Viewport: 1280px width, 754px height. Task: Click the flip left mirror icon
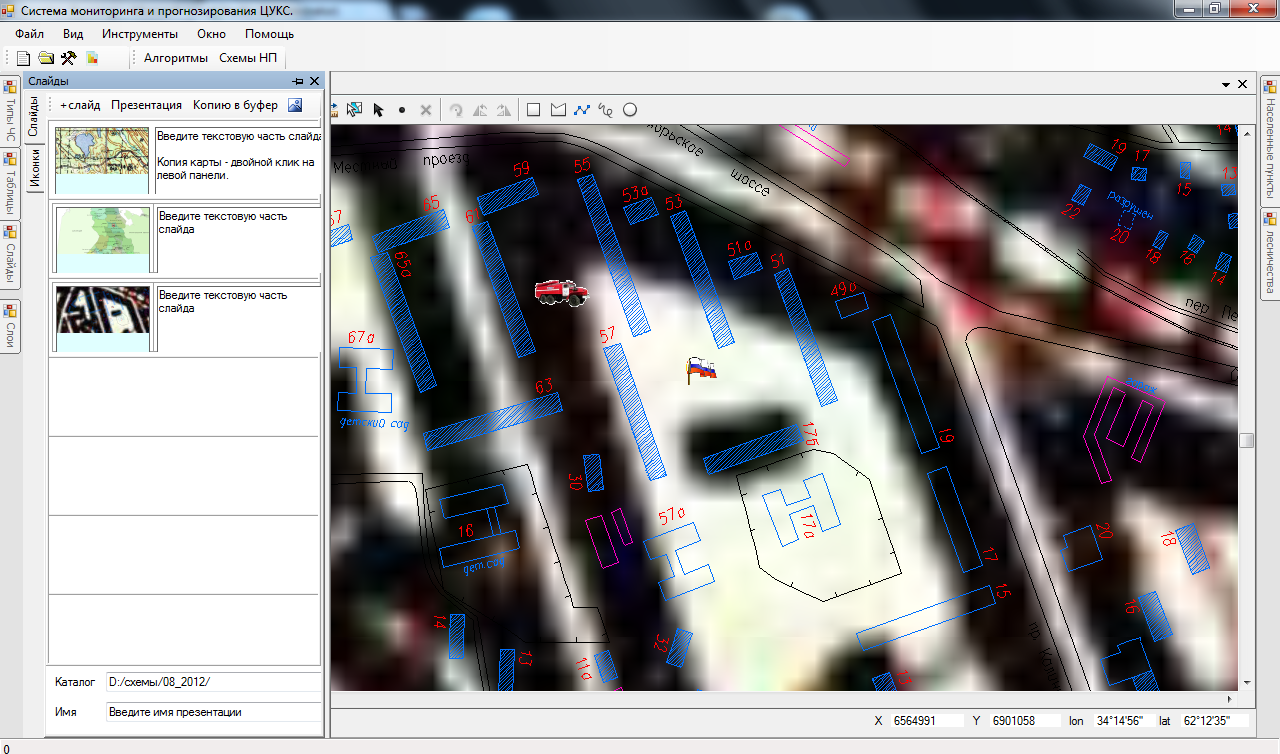[480, 110]
